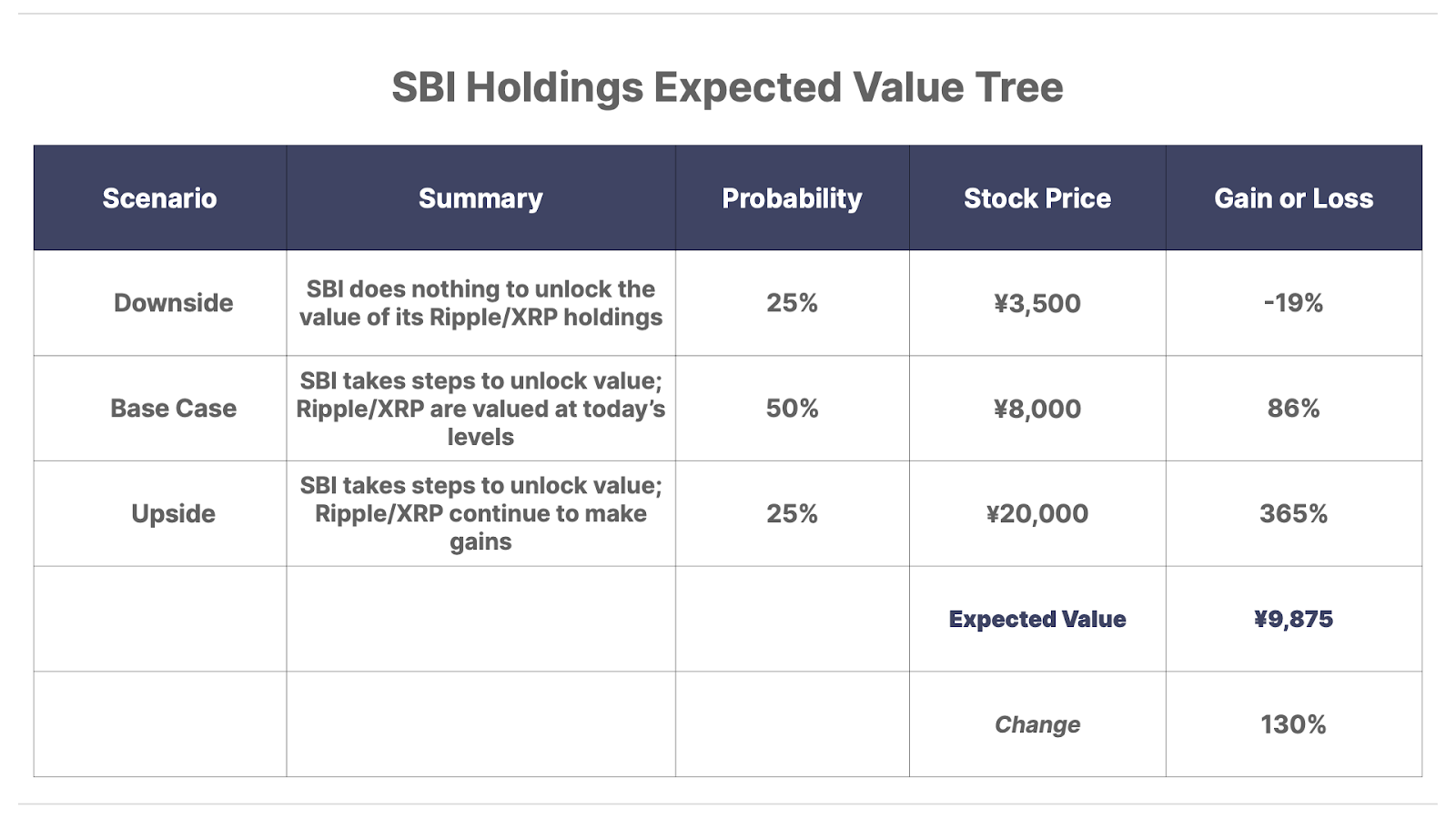Screen dimensions: 1456x819
Task: Click the SBI Holdings Expected Value Tree title
Action: [727, 87]
